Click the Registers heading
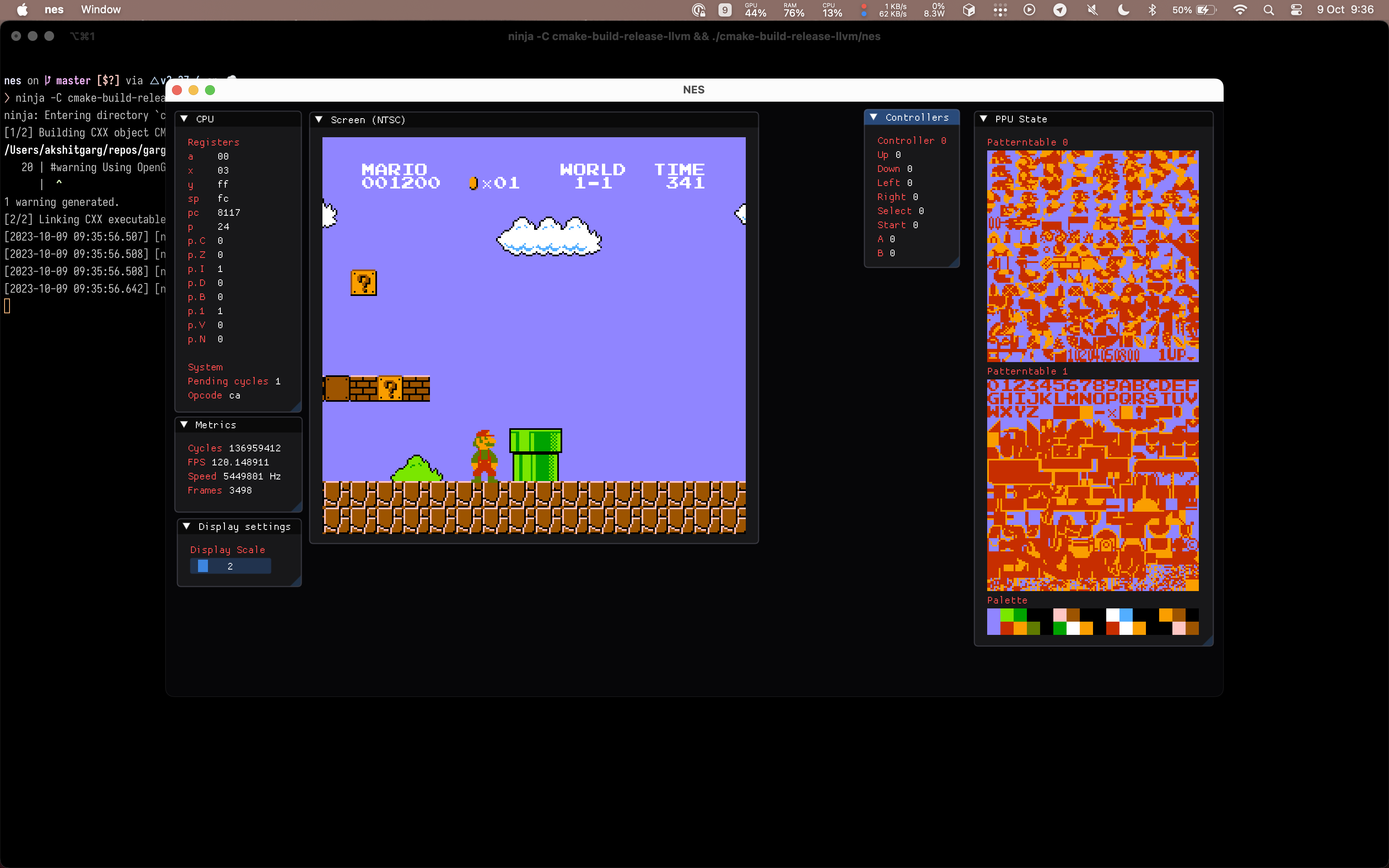This screenshot has height=868, width=1389. [x=213, y=142]
